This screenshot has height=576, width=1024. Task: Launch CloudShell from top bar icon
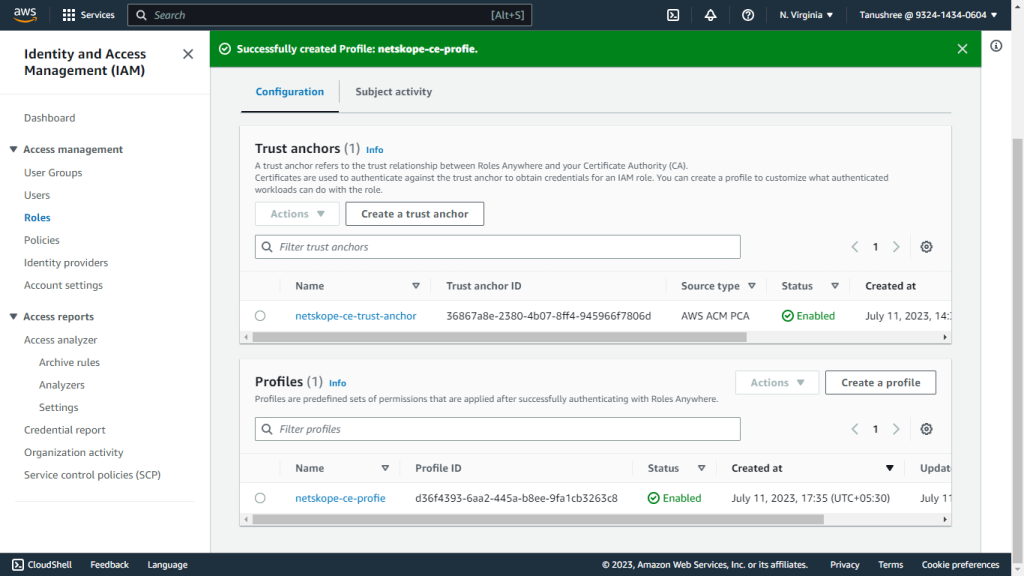673,14
